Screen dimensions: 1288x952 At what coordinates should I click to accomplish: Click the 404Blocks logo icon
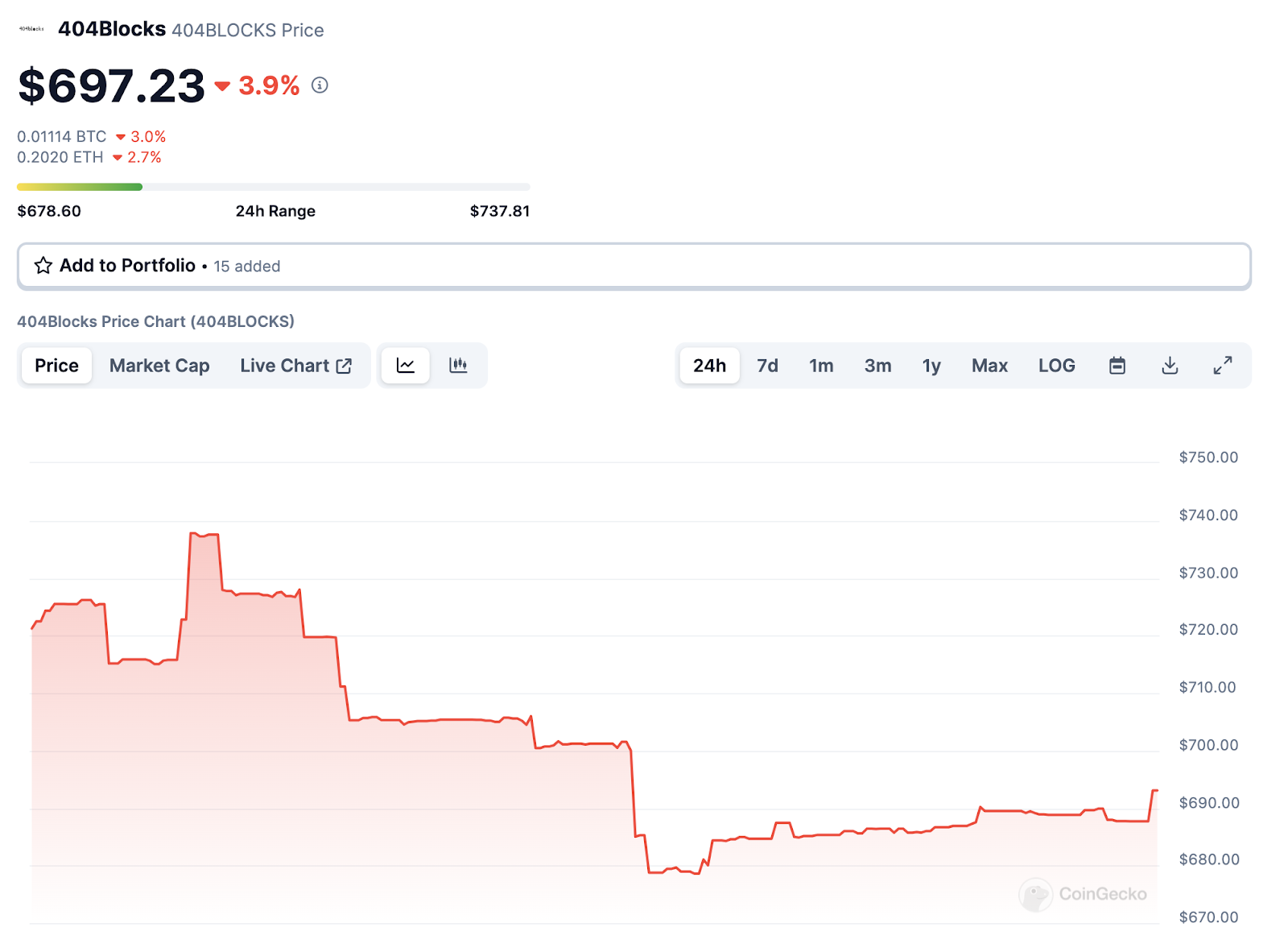point(31,29)
